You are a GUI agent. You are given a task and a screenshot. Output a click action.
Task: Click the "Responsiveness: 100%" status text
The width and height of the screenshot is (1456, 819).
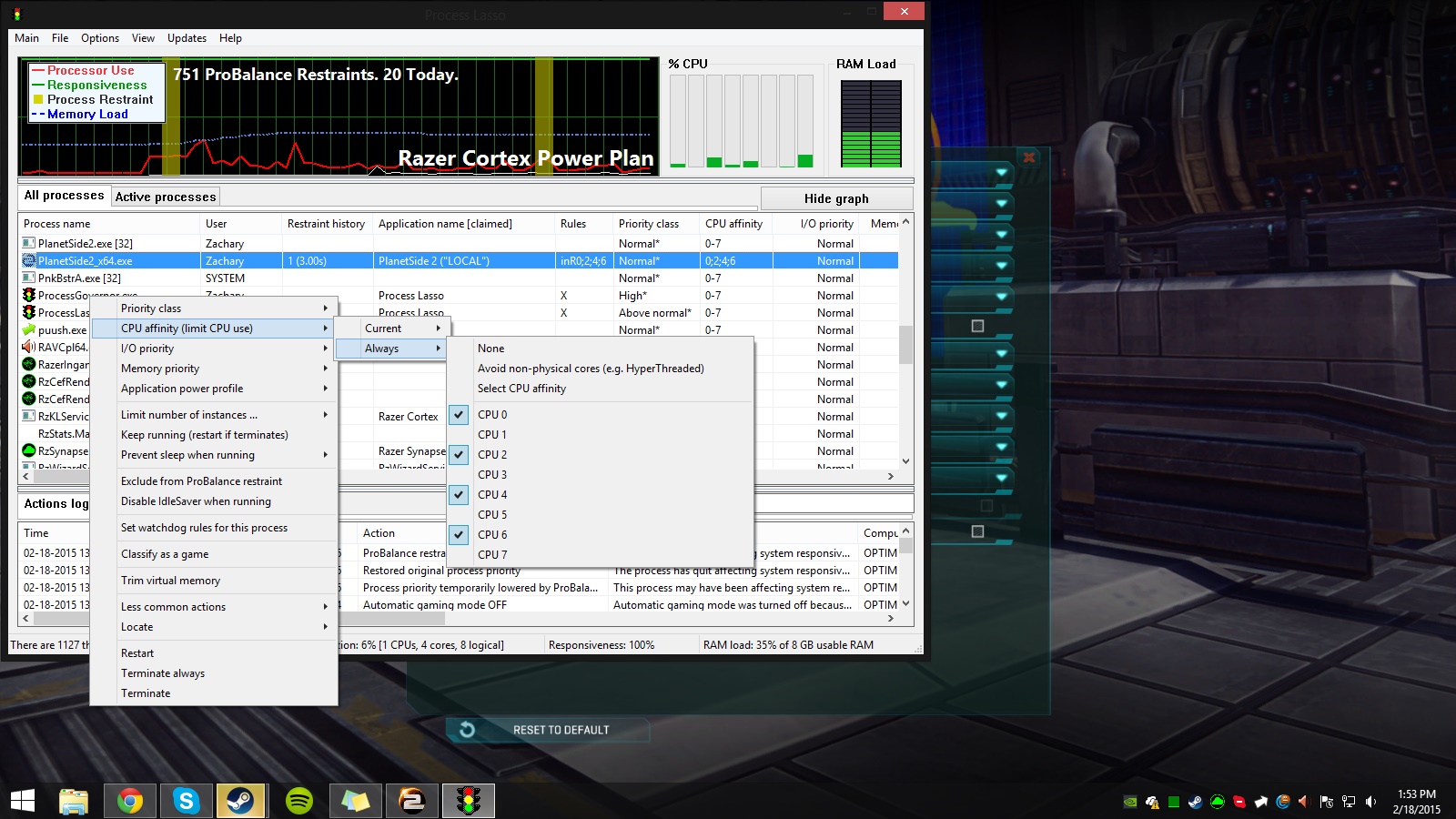click(x=602, y=645)
